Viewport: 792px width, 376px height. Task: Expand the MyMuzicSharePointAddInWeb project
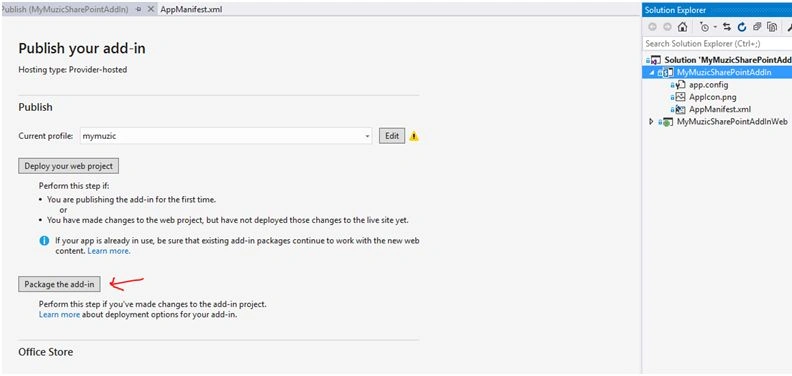click(651, 121)
